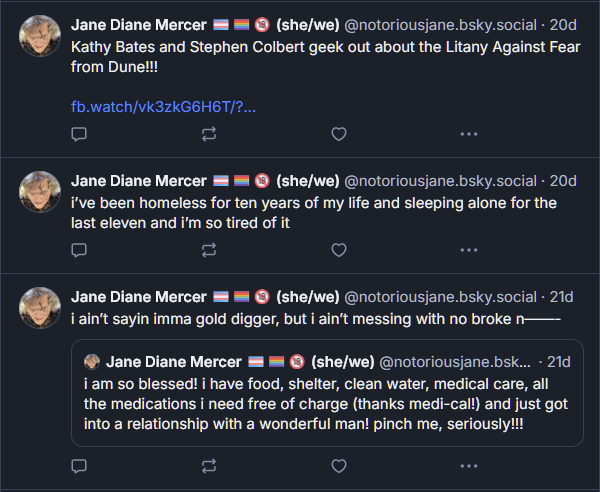Open more options on the homeless post
The height and width of the screenshot is (492, 600).
pyautogui.click(x=468, y=250)
